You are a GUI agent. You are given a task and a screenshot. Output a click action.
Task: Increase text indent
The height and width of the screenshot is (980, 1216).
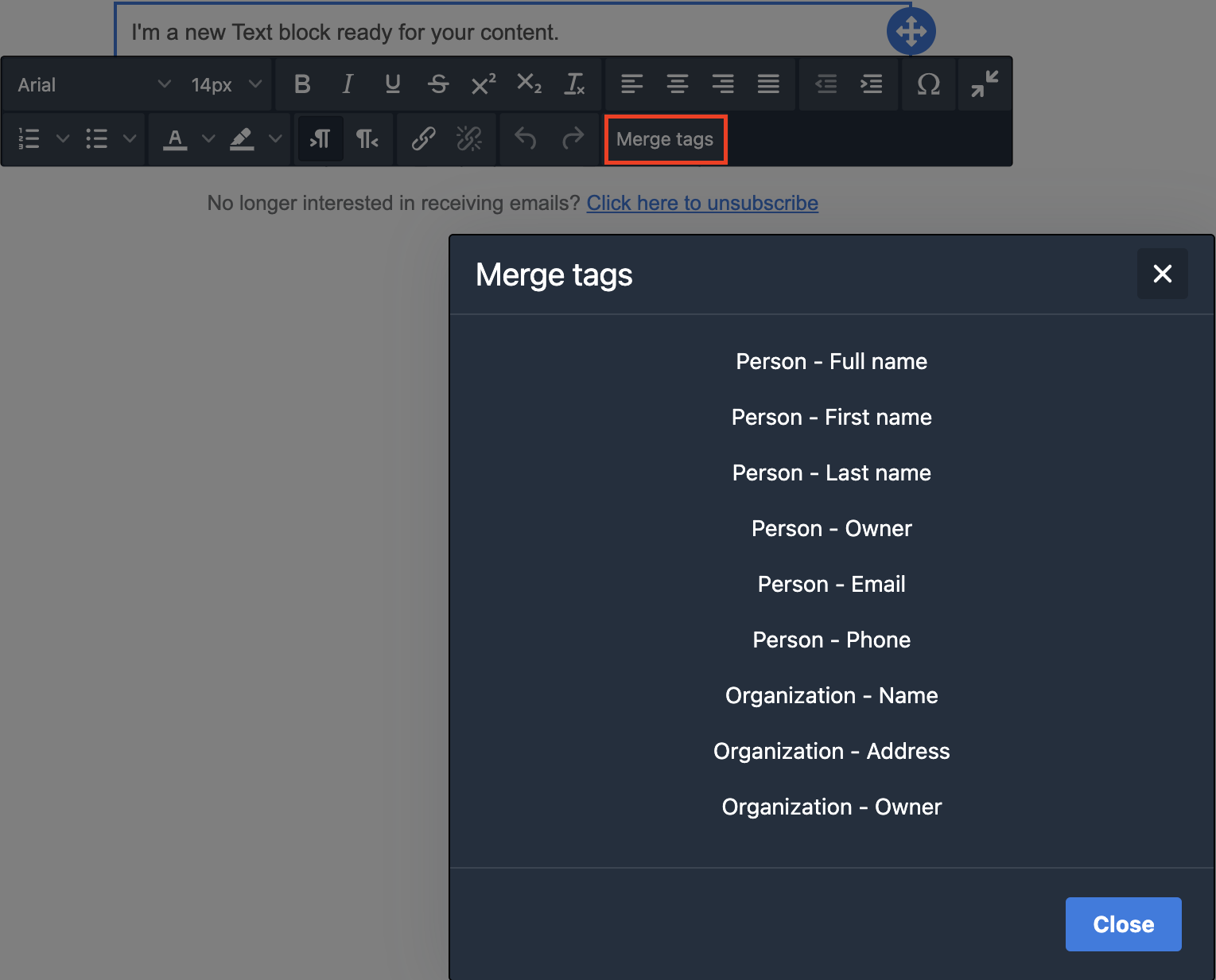point(872,84)
